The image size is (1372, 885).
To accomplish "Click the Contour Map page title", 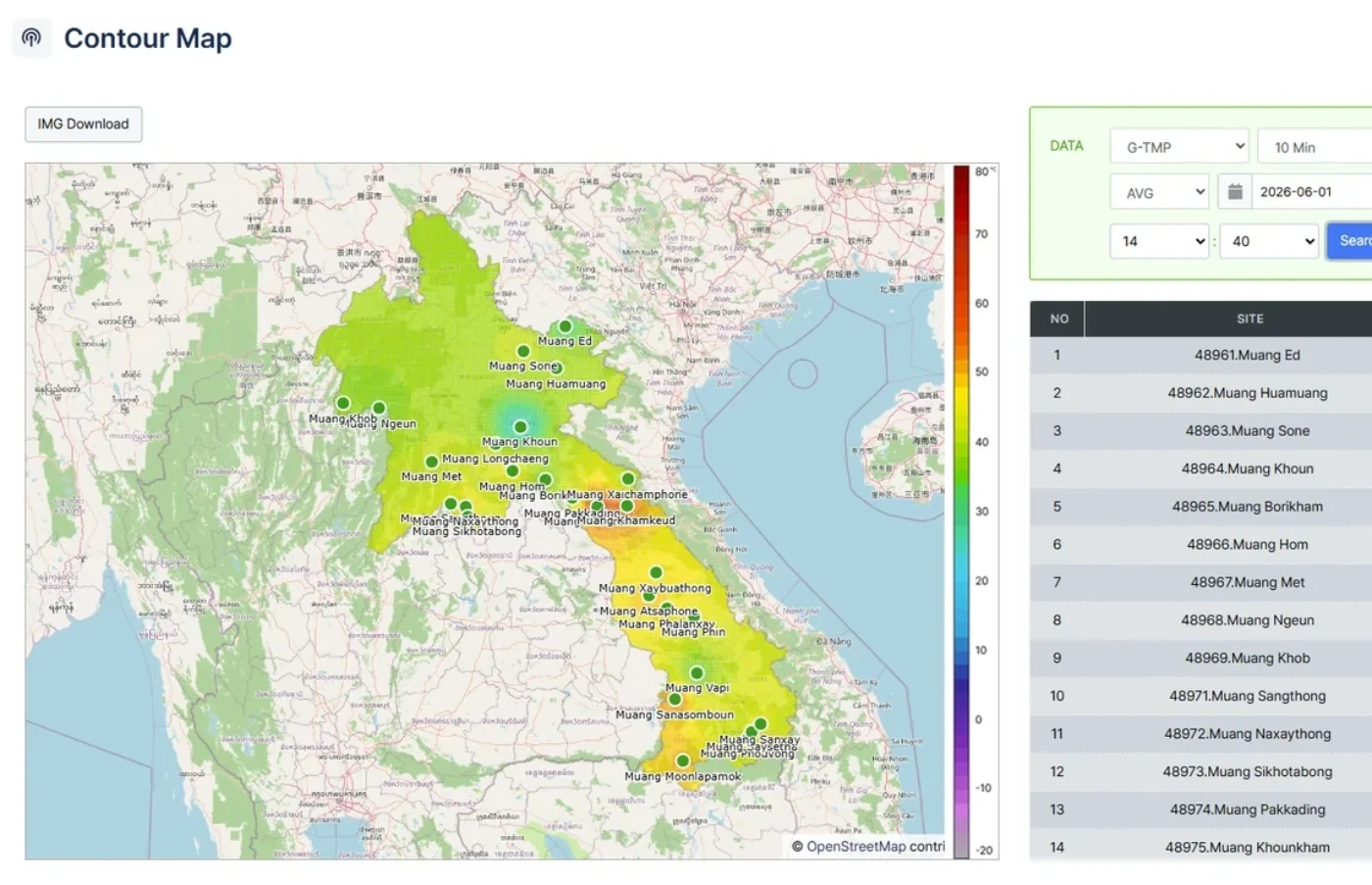I will (x=148, y=38).
